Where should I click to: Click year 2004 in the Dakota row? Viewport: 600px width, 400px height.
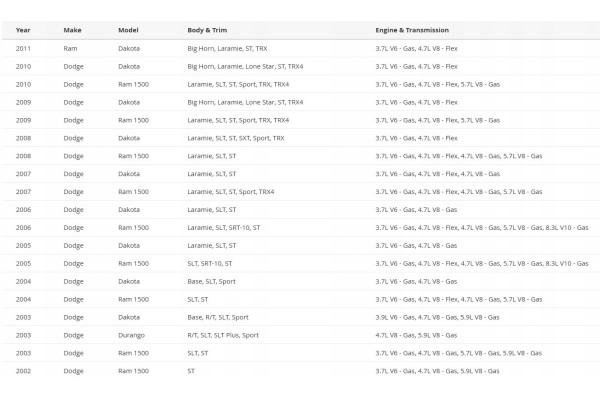(x=23, y=281)
